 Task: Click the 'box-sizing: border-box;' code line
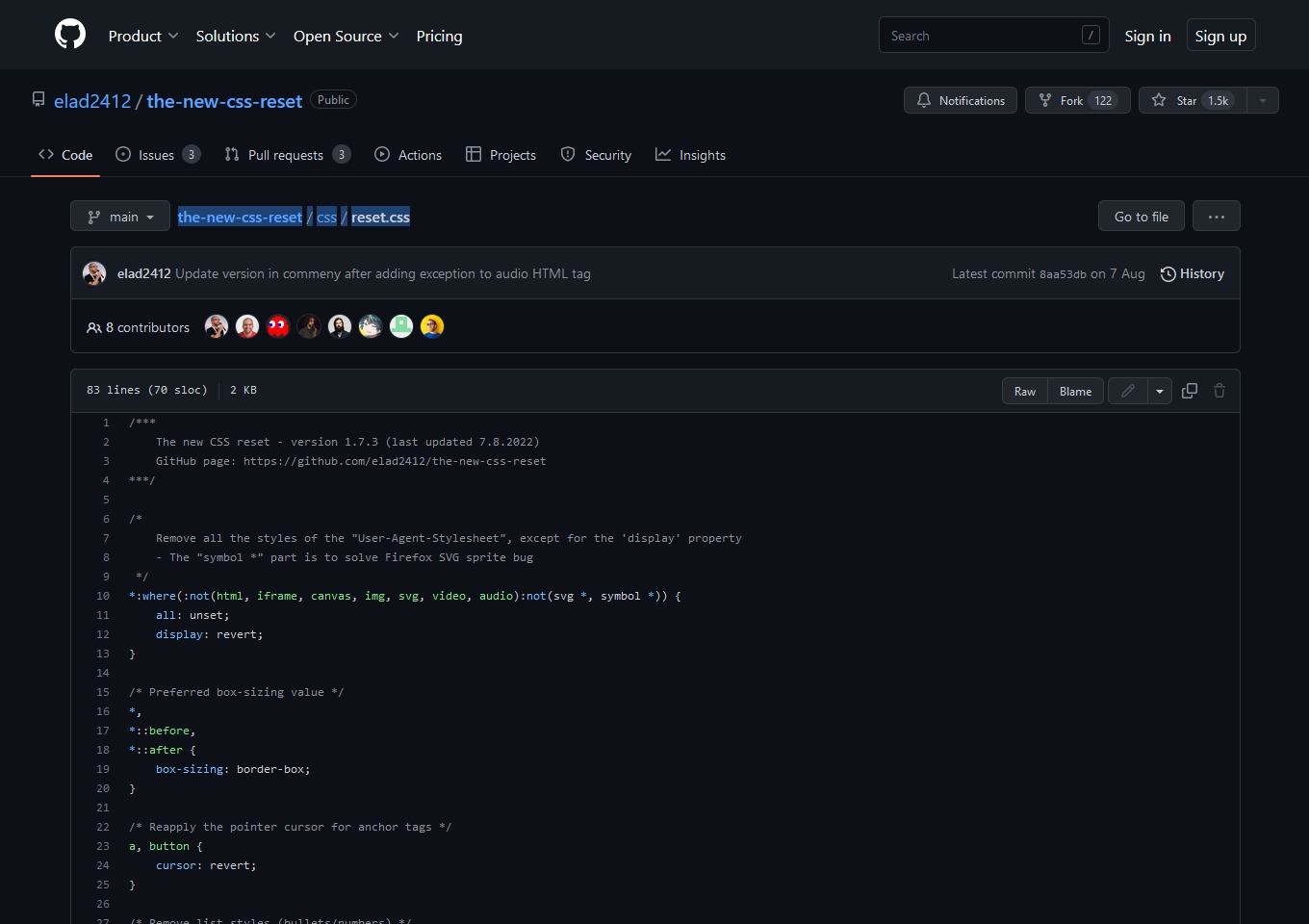[x=233, y=769]
